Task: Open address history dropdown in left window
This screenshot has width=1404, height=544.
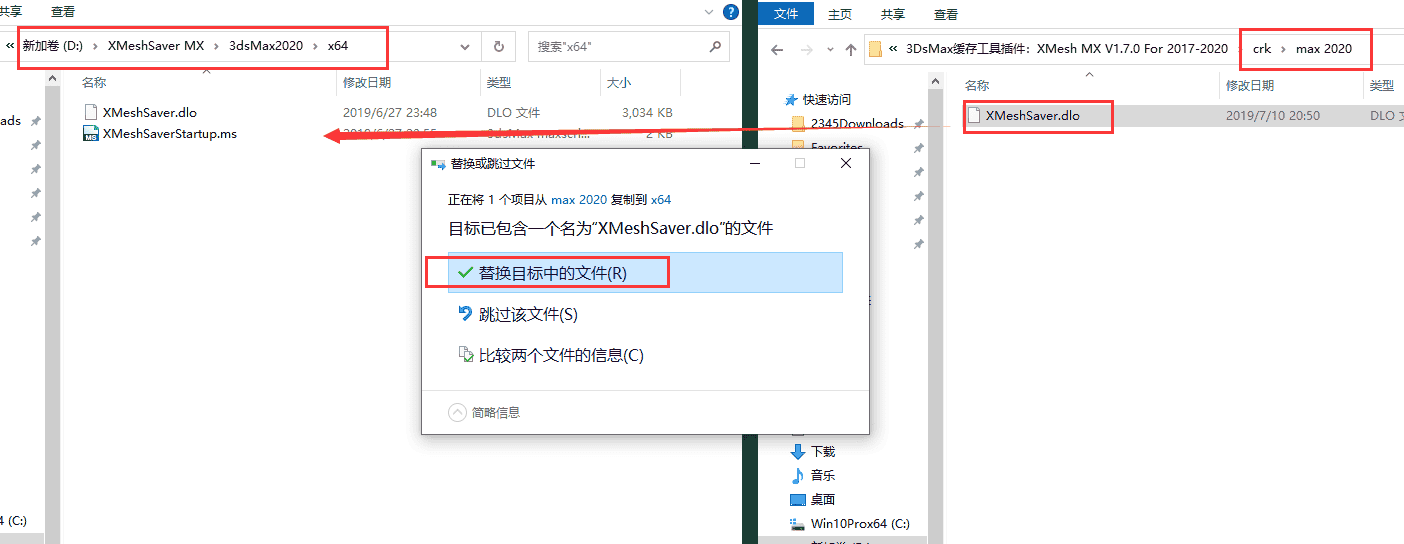Action: tap(465, 46)
